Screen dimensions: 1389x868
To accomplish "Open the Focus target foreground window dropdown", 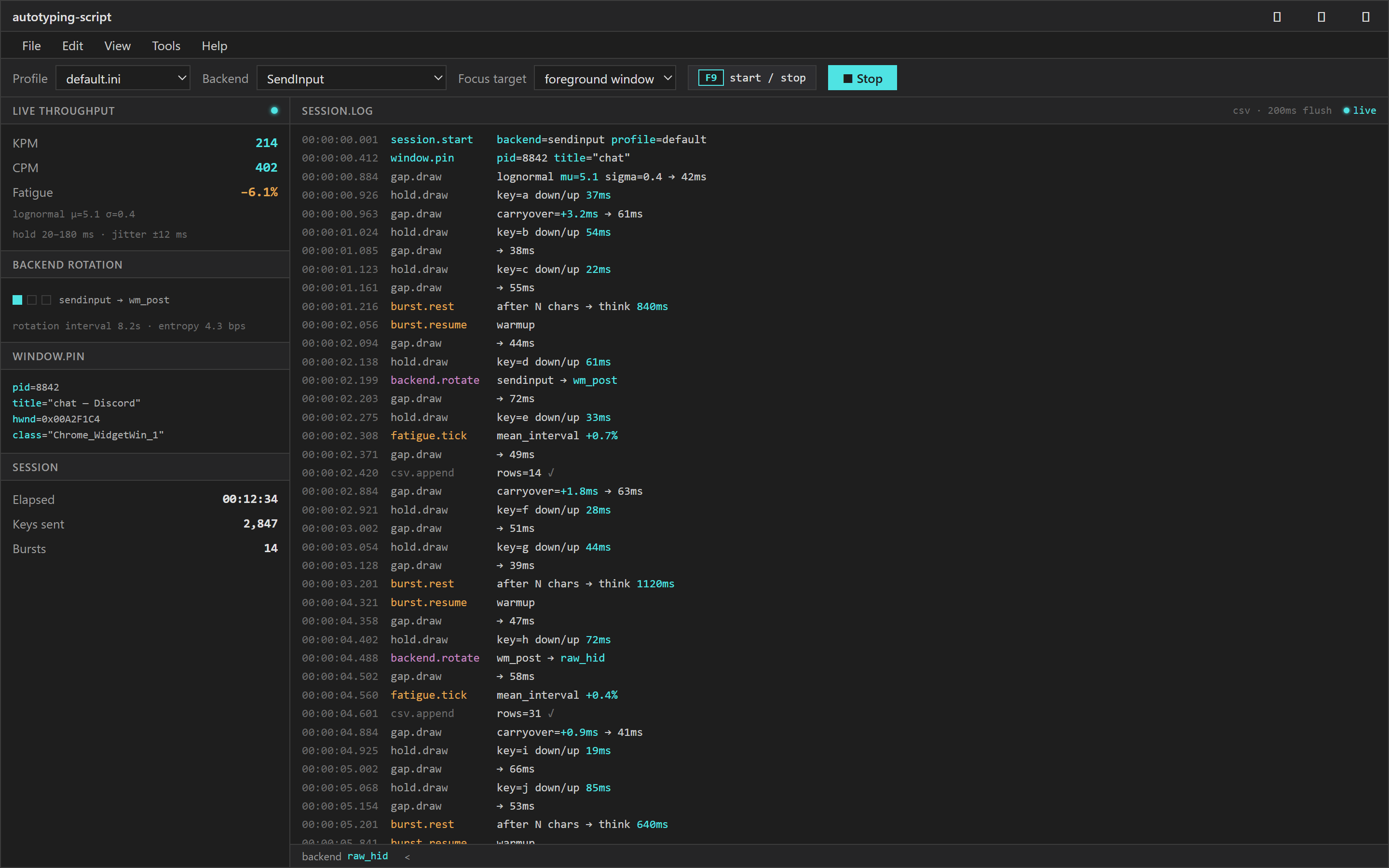I will click(604, 78).
